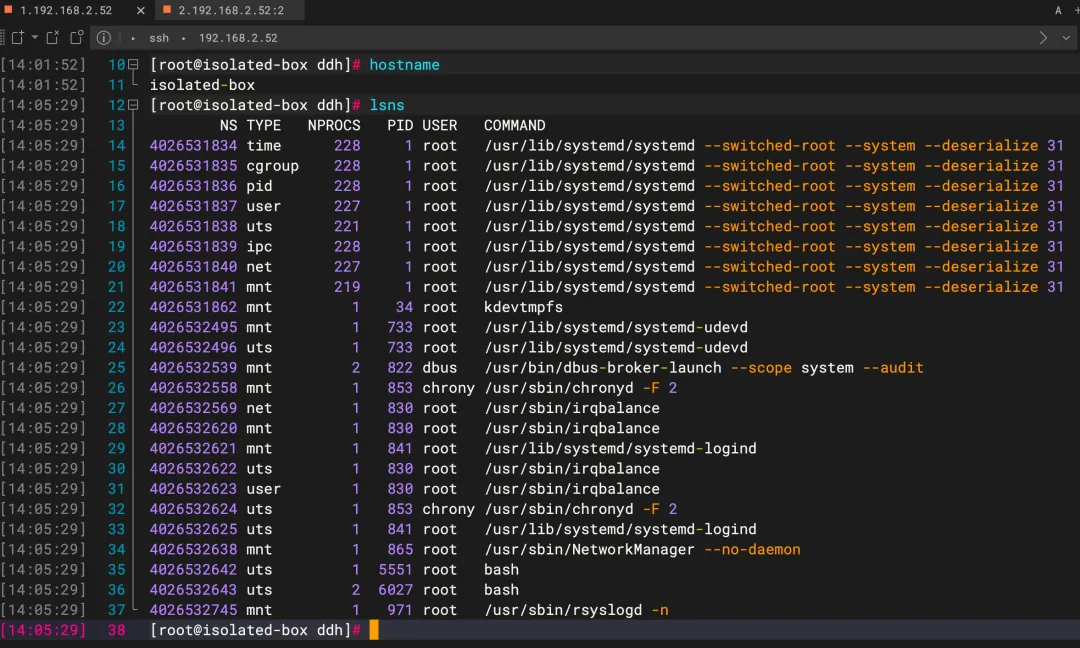Screen dimensions: 1080x648
Task: Click the ssh breadcrumb in address bar
Action: click(159, 38)
